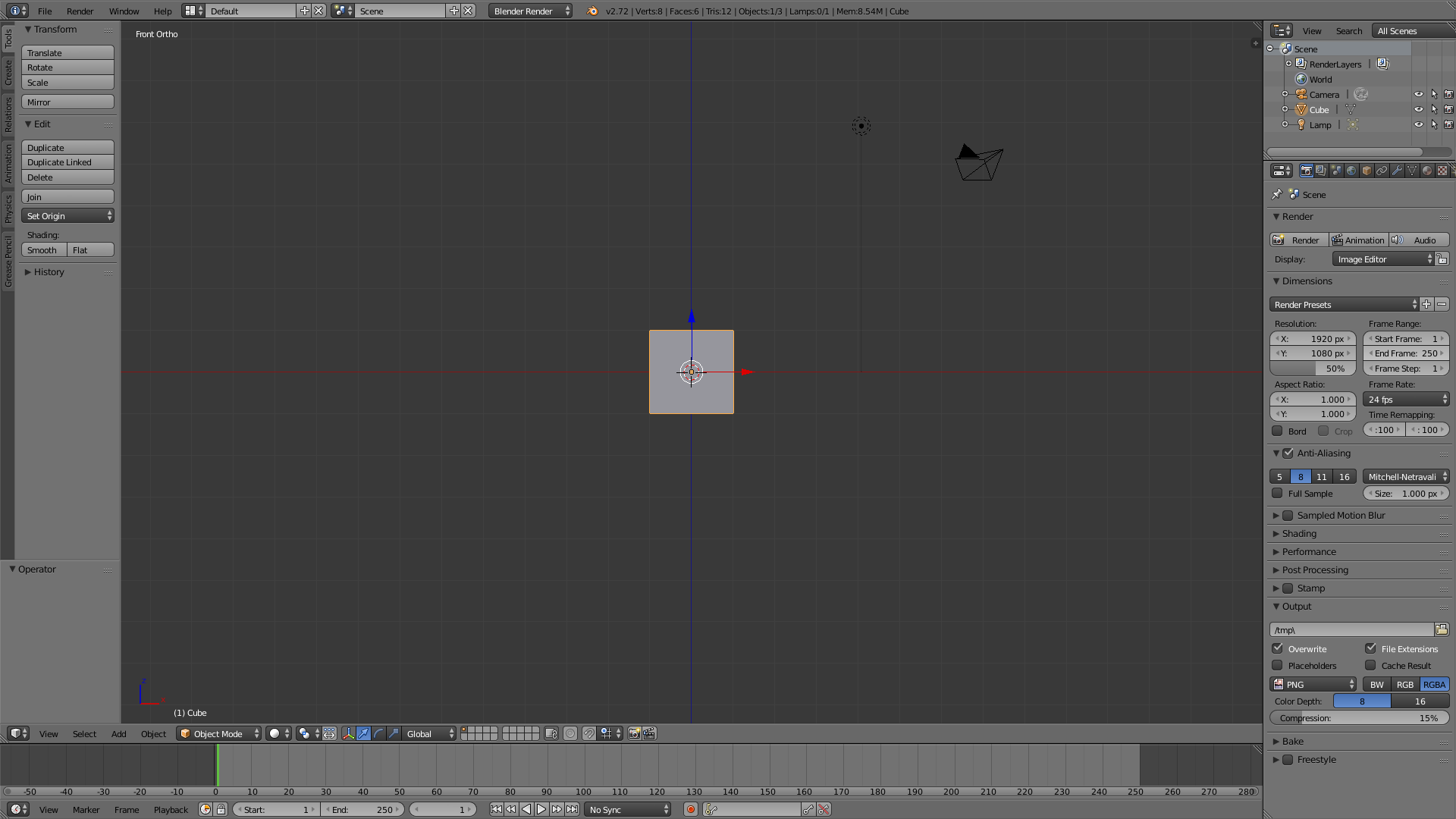Image resolution: width=1456 pixels, height=819 pixels.
Task: Expand the Performance panel
Action: [1309, 551]
